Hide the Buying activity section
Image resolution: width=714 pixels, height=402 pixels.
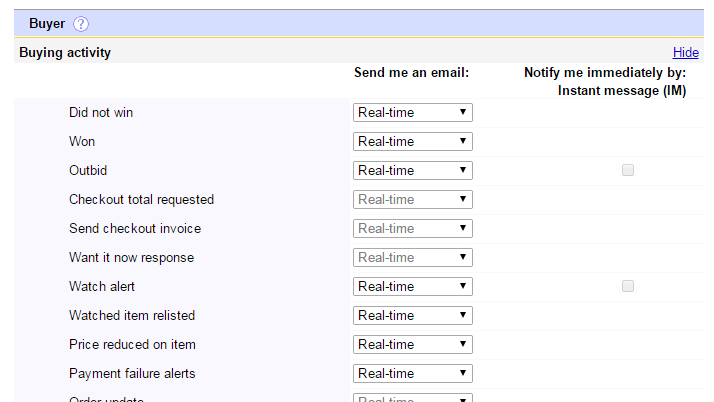pos(685,52)
